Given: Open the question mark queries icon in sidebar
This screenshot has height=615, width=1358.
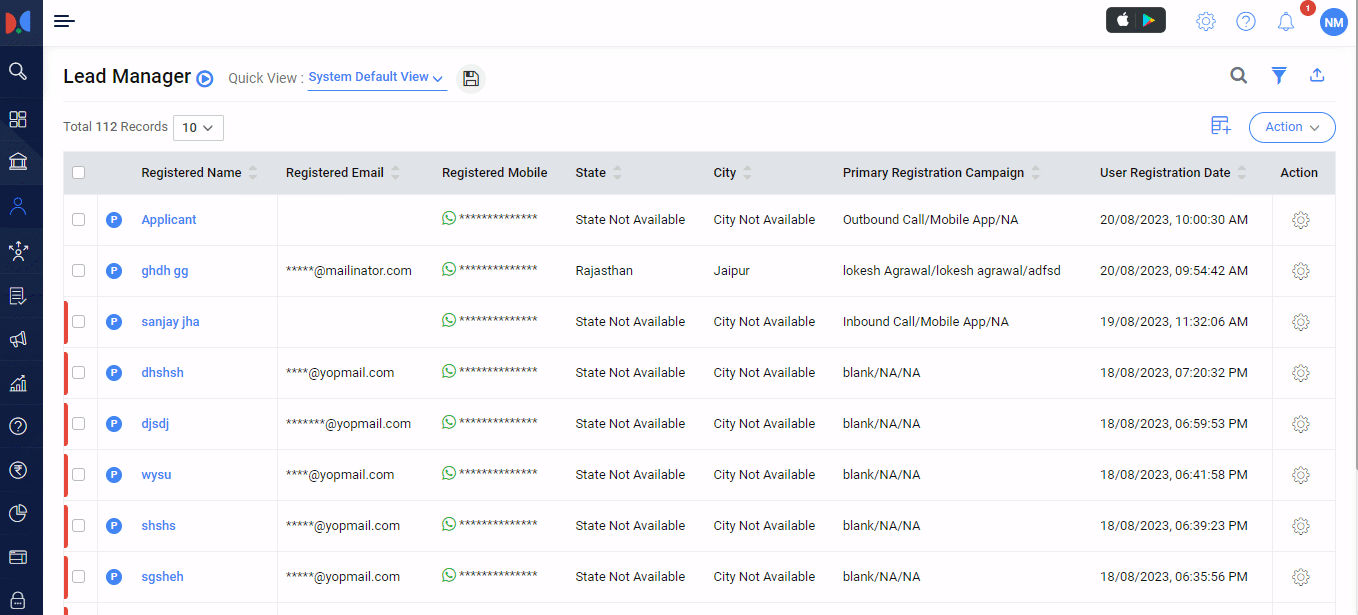Looking at the screenshot, I should [x=18, y=426].
